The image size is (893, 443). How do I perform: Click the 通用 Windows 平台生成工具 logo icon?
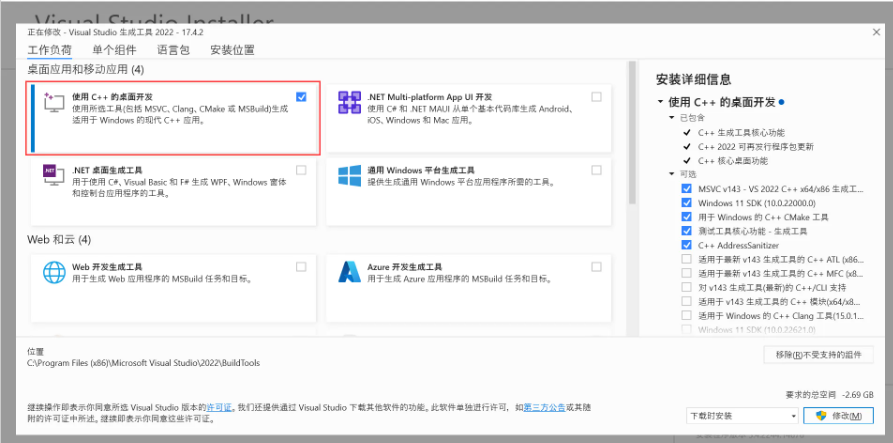(x=349, y=175)
